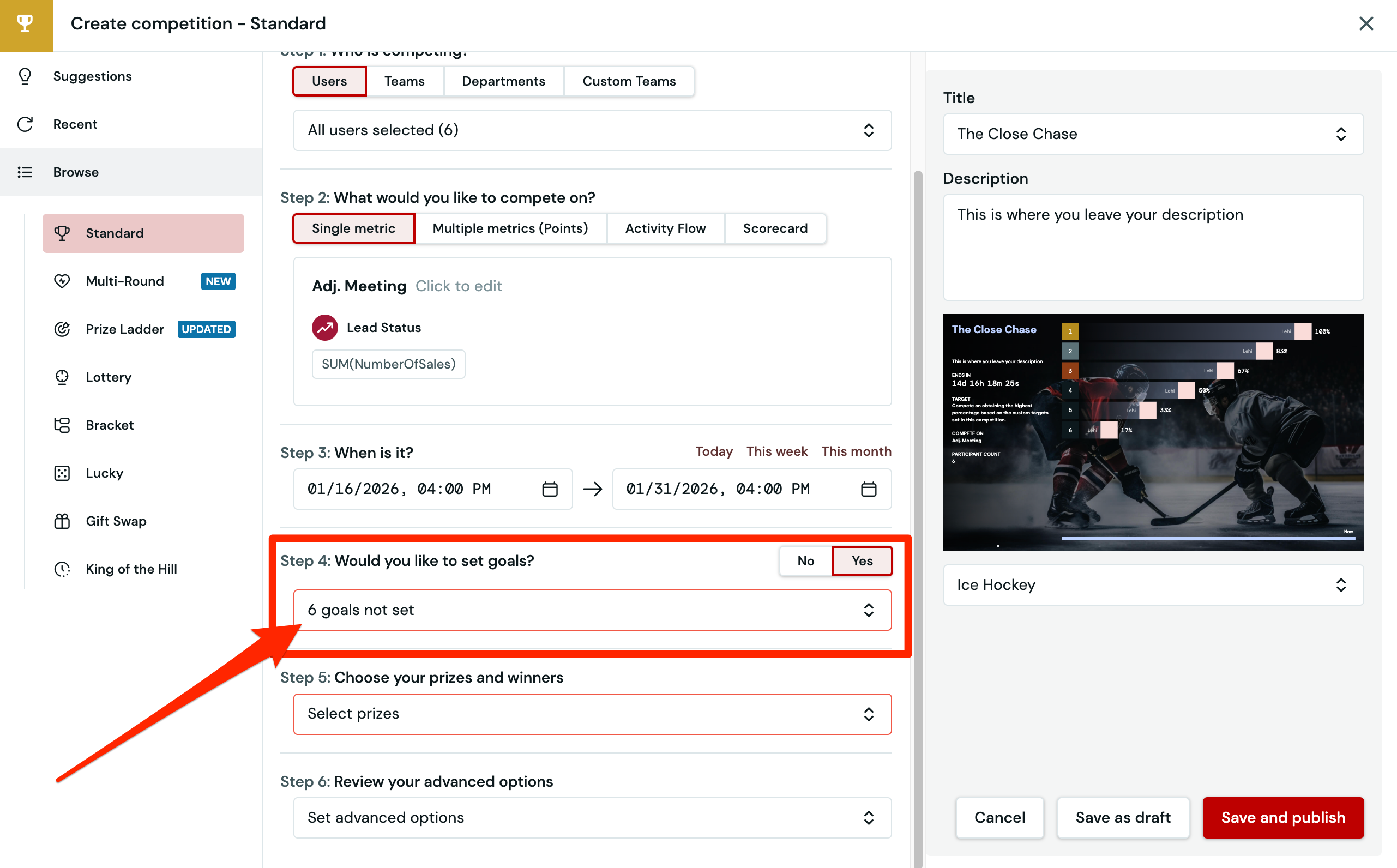Screen dimensions: 1397x868
Task: Click the Lead Status trend icon
Action: tap(325, 328)
